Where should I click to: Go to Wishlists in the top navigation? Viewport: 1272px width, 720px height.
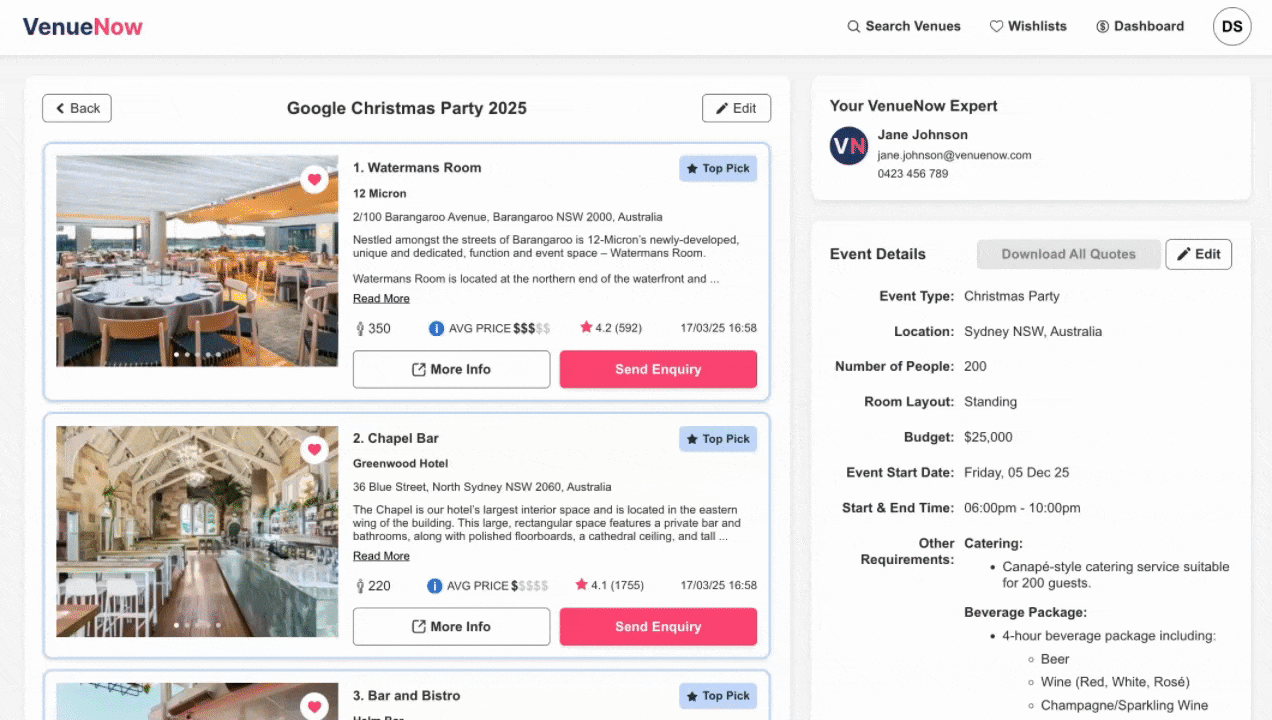pos(1028,27)
